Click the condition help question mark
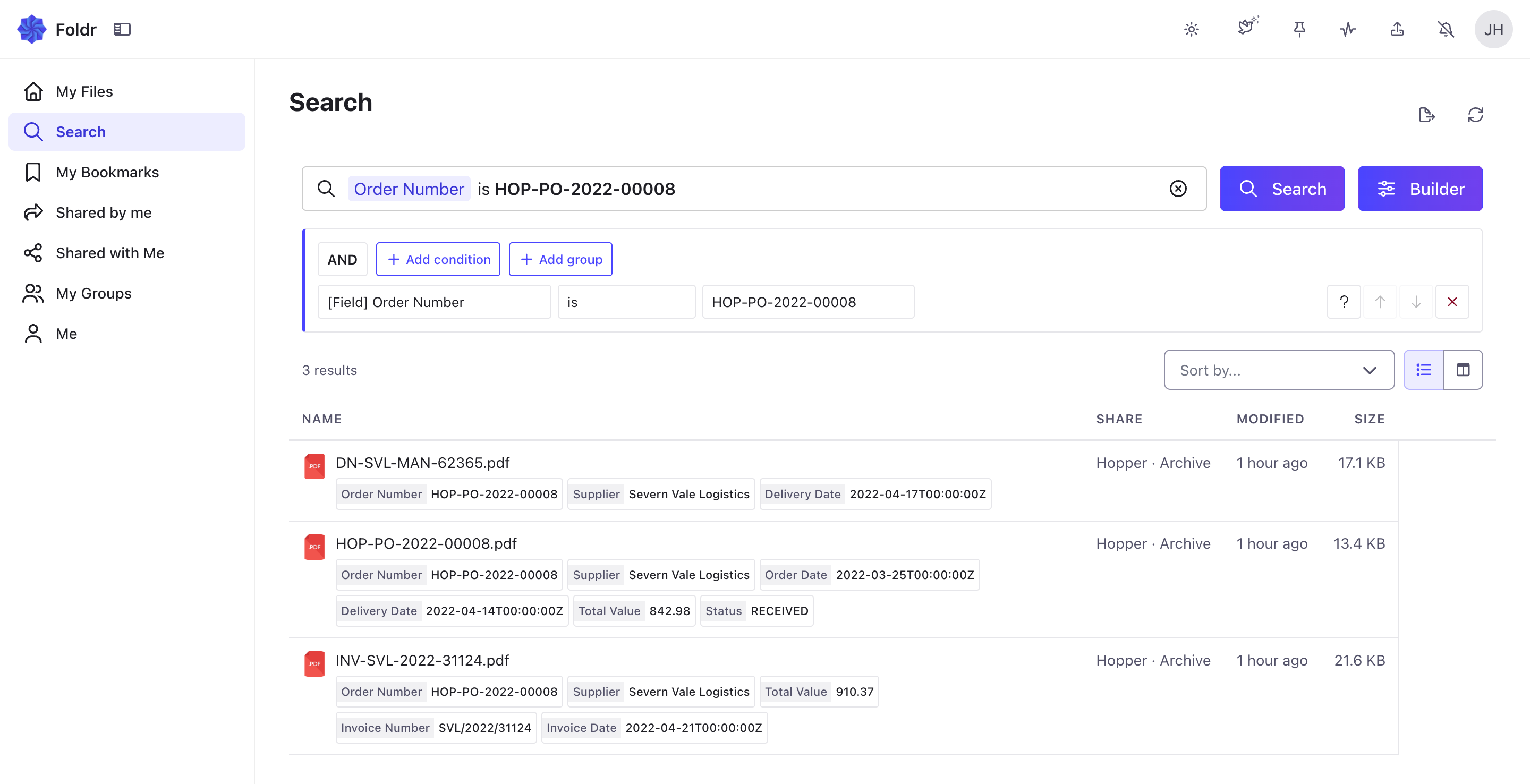1530x784 pixels. (1344, 302)
